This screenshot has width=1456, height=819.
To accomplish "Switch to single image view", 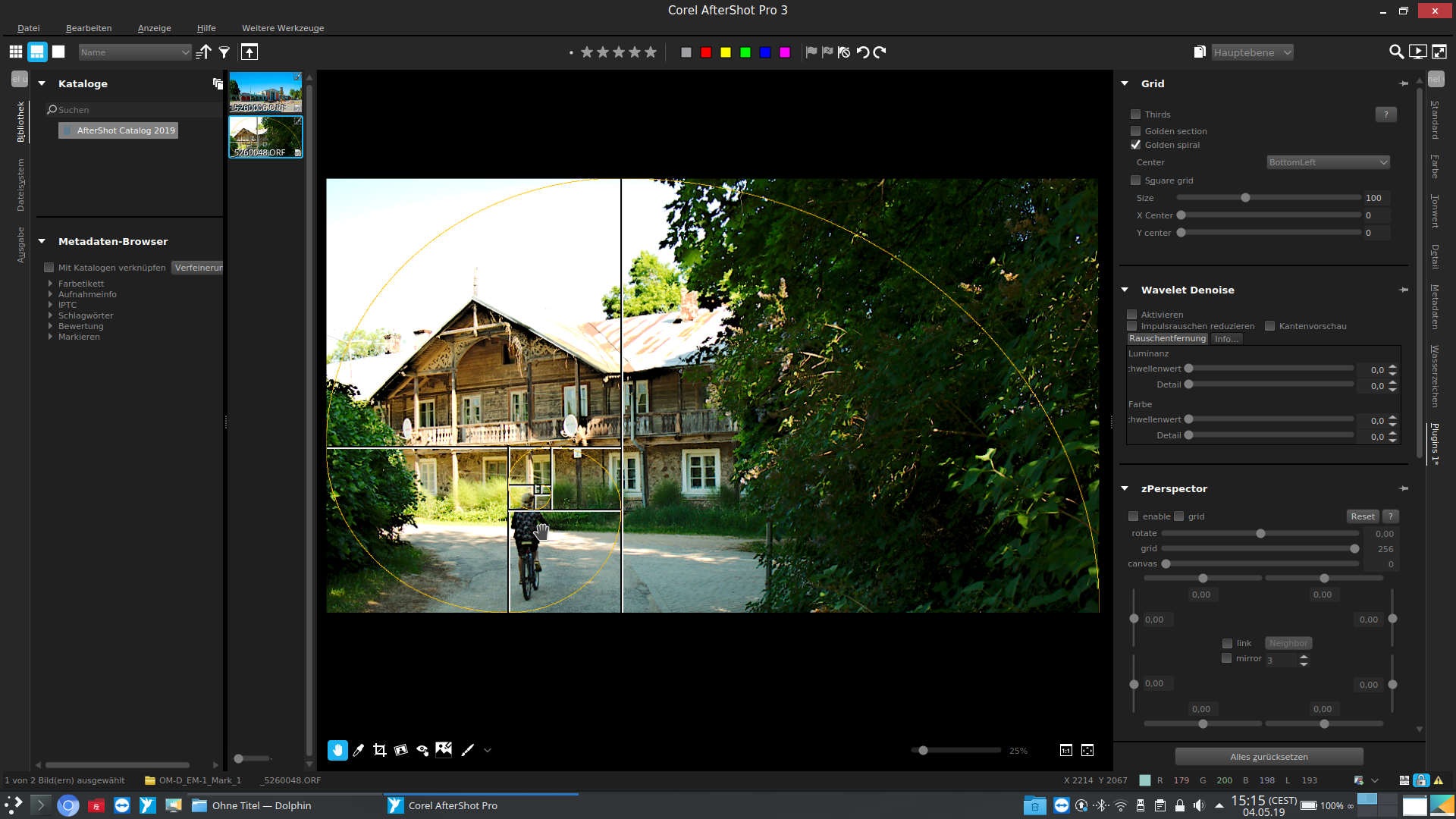I will click(x=58, y=52).
